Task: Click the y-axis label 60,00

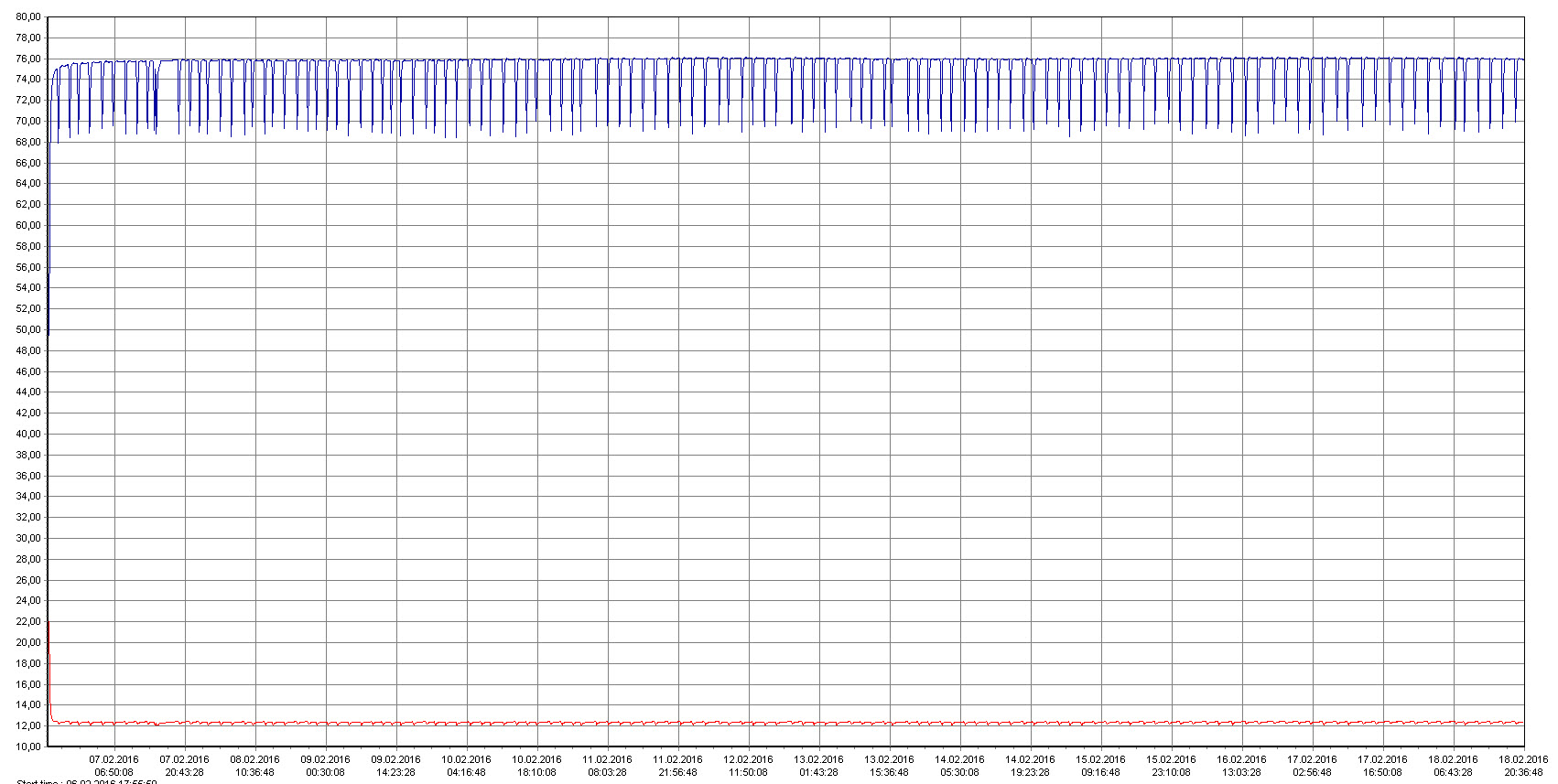Action: (x=28, y=225)
